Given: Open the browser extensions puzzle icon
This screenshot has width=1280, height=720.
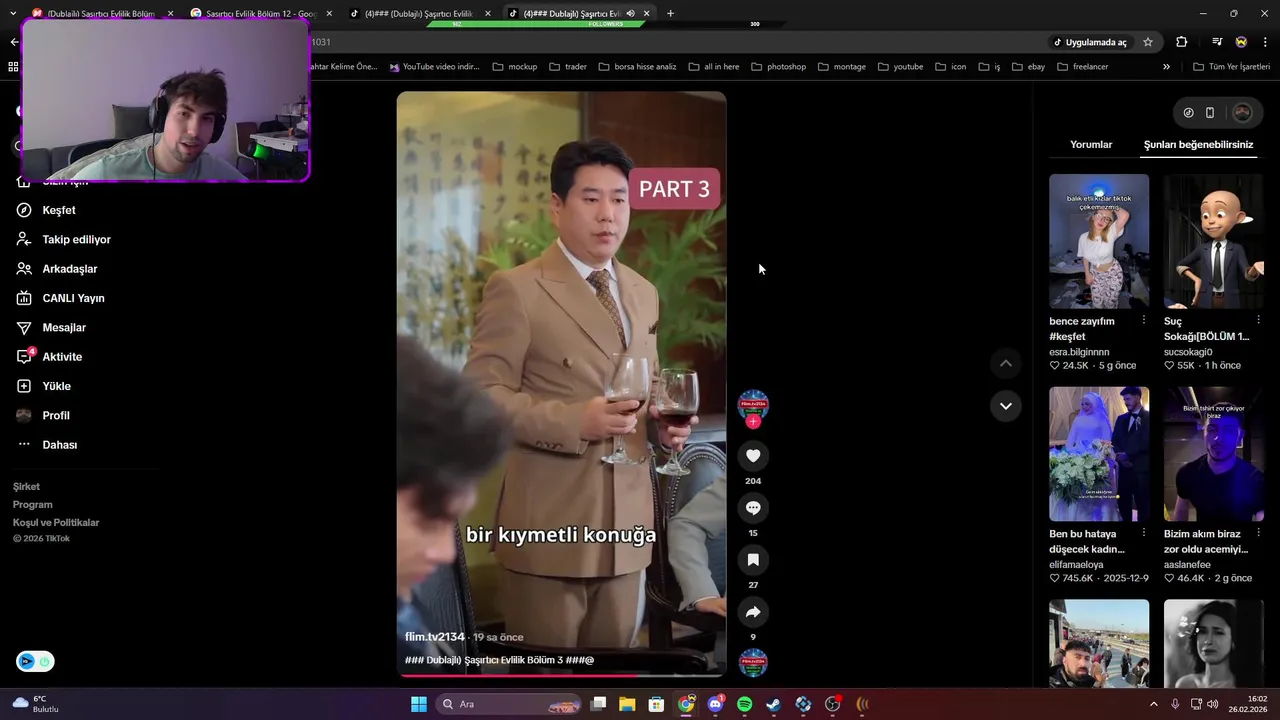Looking at the screenshot, I should [x=1182, y=42].
